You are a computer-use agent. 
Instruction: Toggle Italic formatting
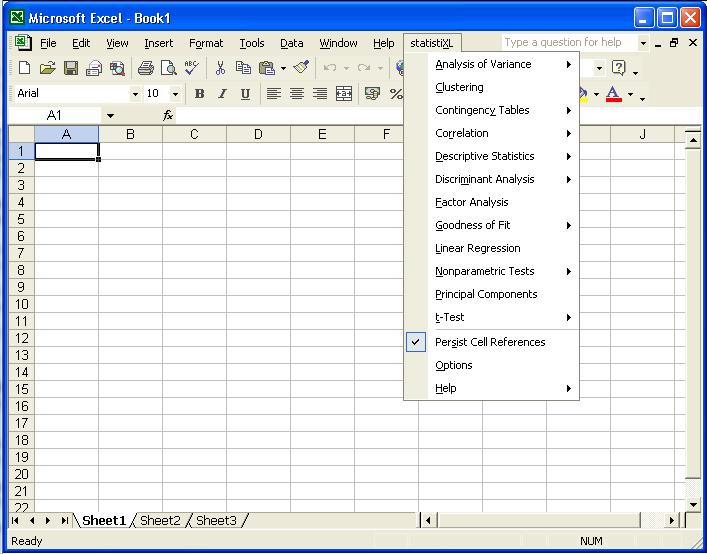[222, 94]
